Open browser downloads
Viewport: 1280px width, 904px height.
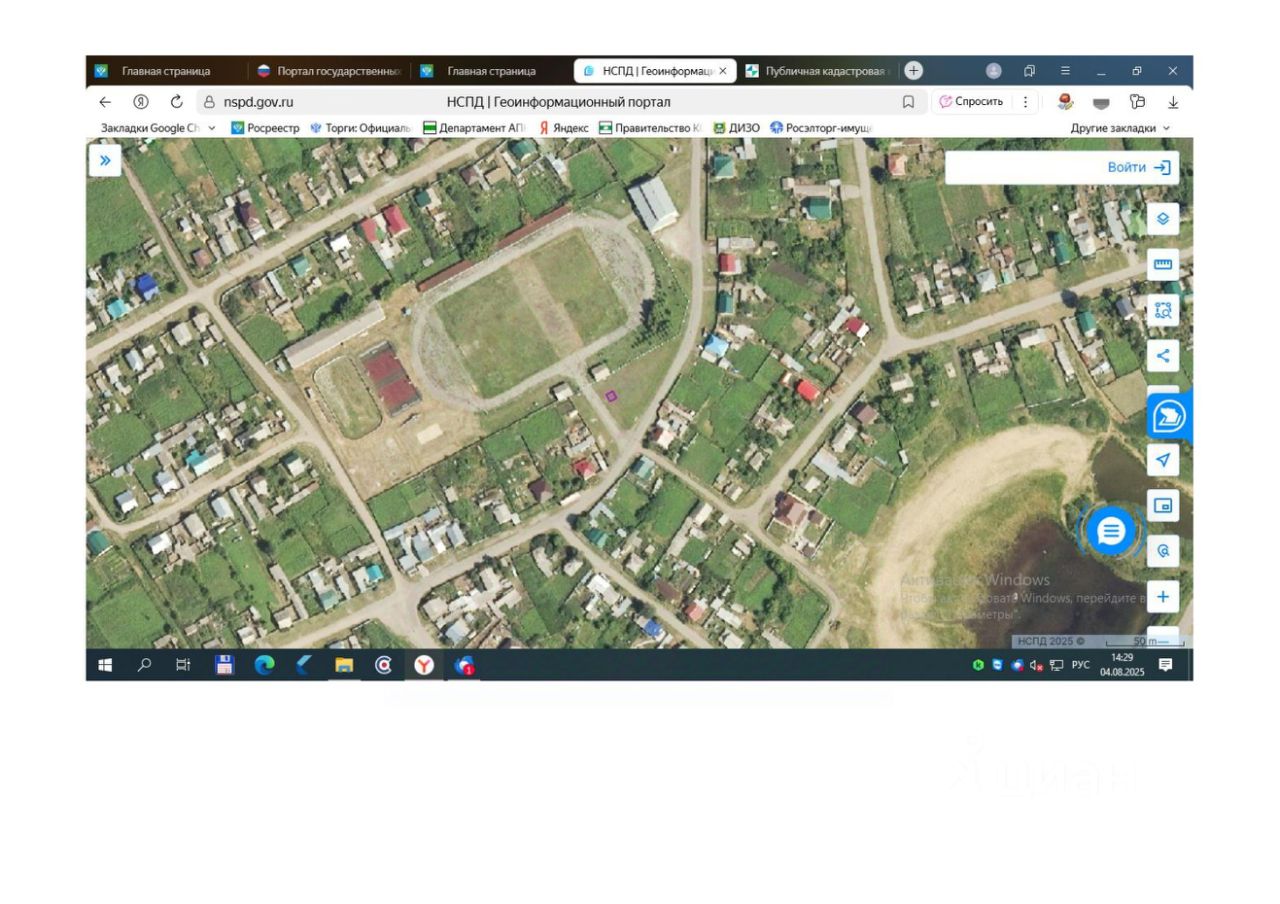[1173, 102]
